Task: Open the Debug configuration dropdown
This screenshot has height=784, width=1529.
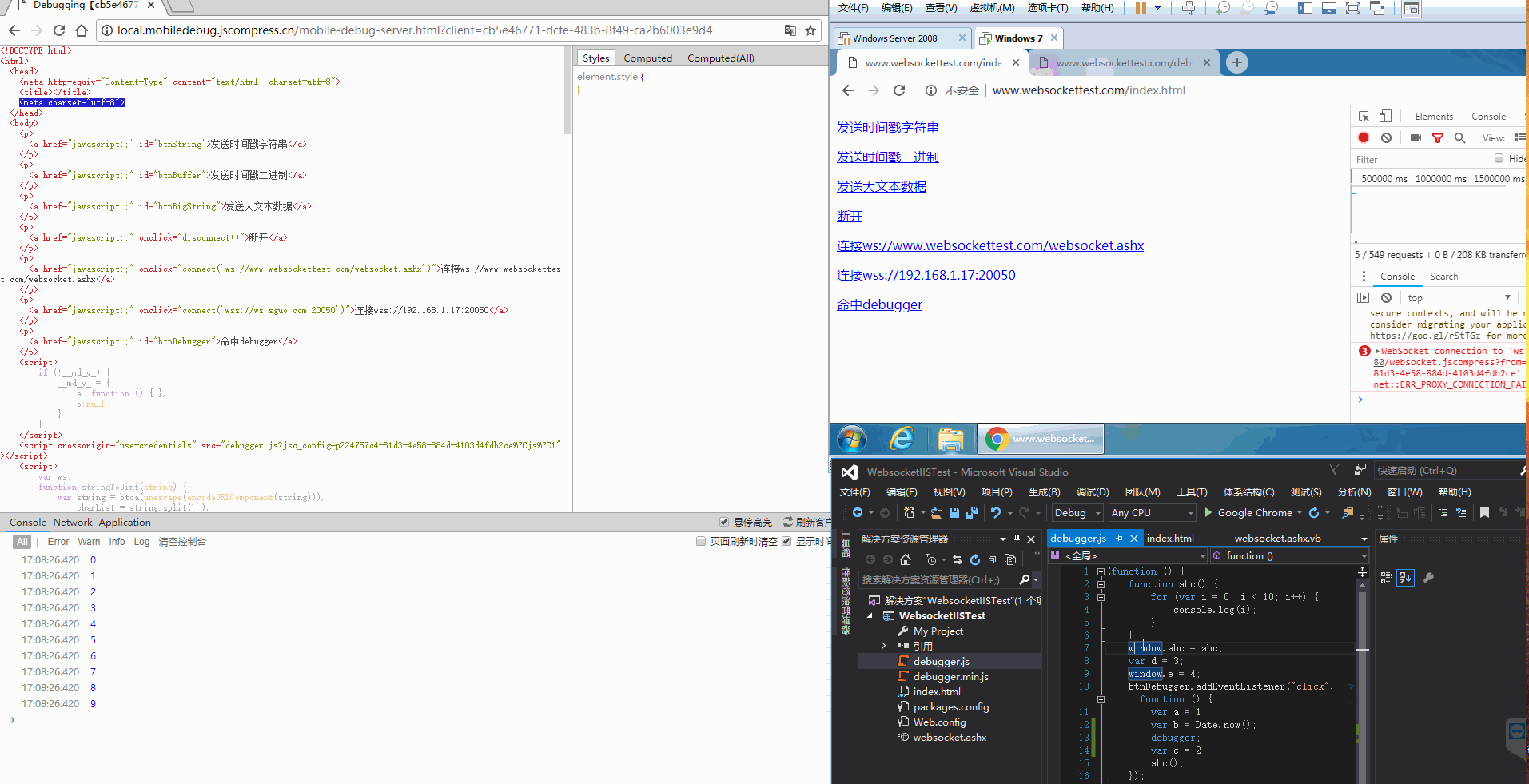Action: click(1077, 512)
